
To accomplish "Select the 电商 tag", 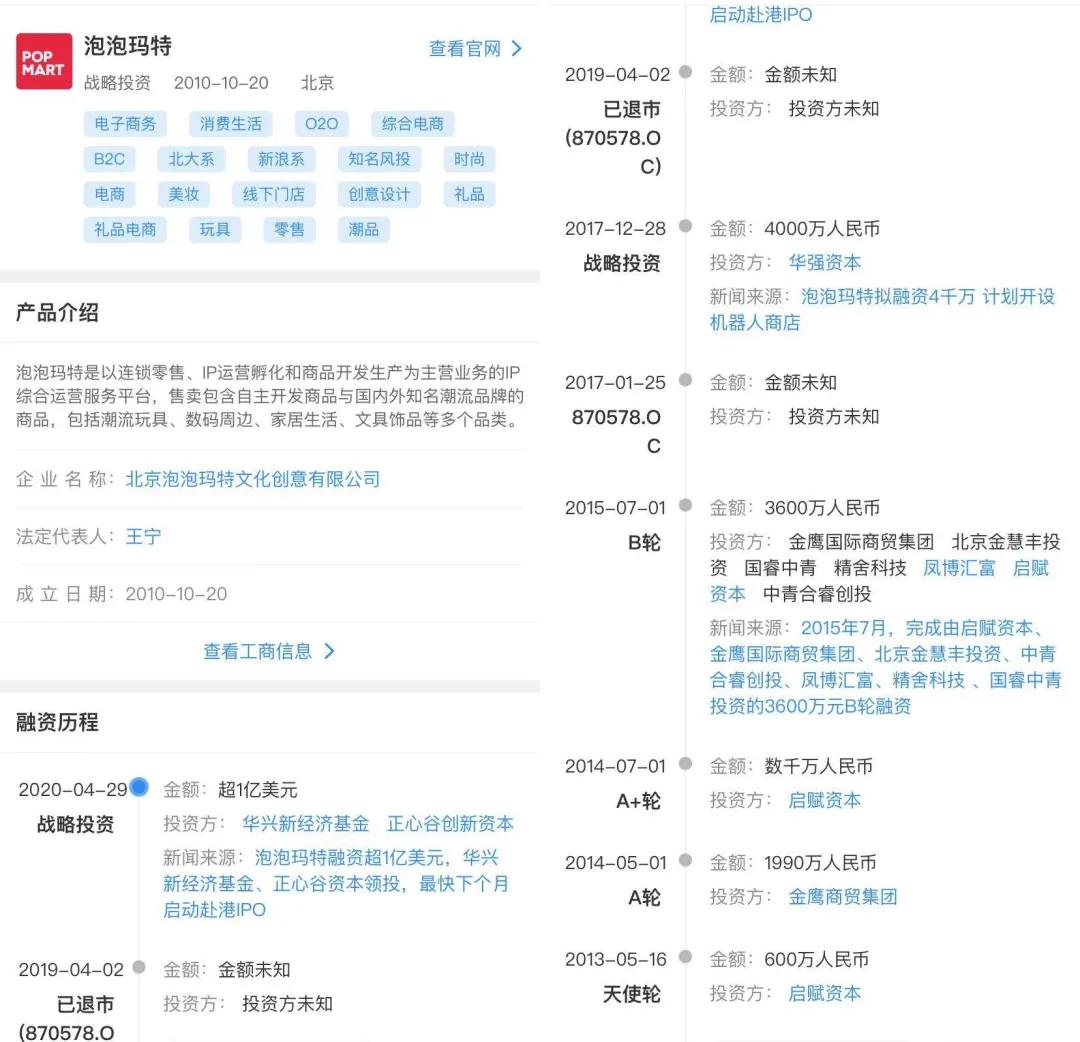I will [110, 194].
